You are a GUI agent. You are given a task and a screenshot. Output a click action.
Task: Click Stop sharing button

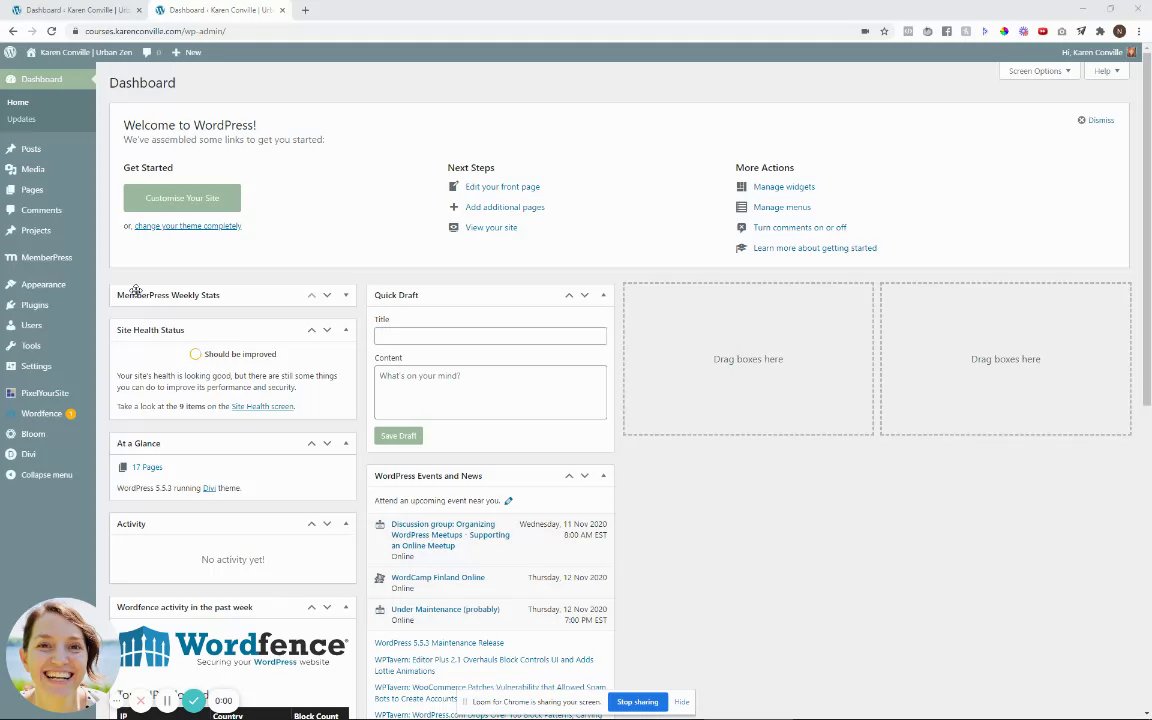[638, 702]
